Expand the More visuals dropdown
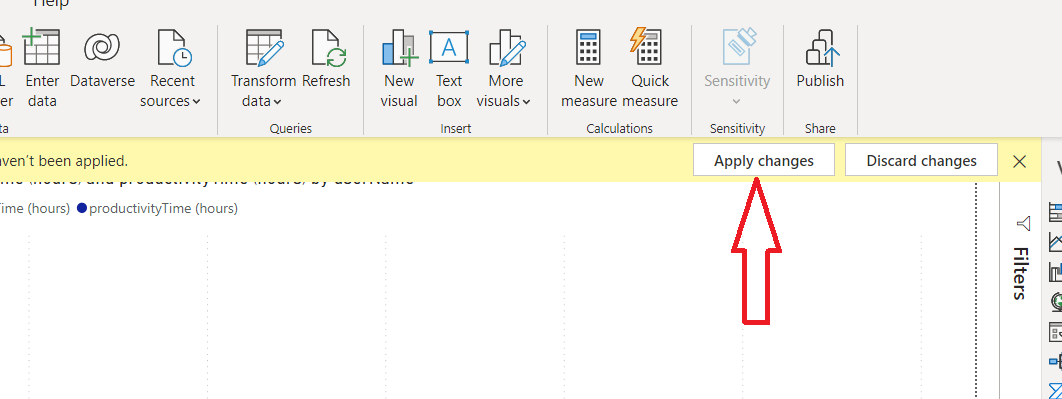 (504, 68)
